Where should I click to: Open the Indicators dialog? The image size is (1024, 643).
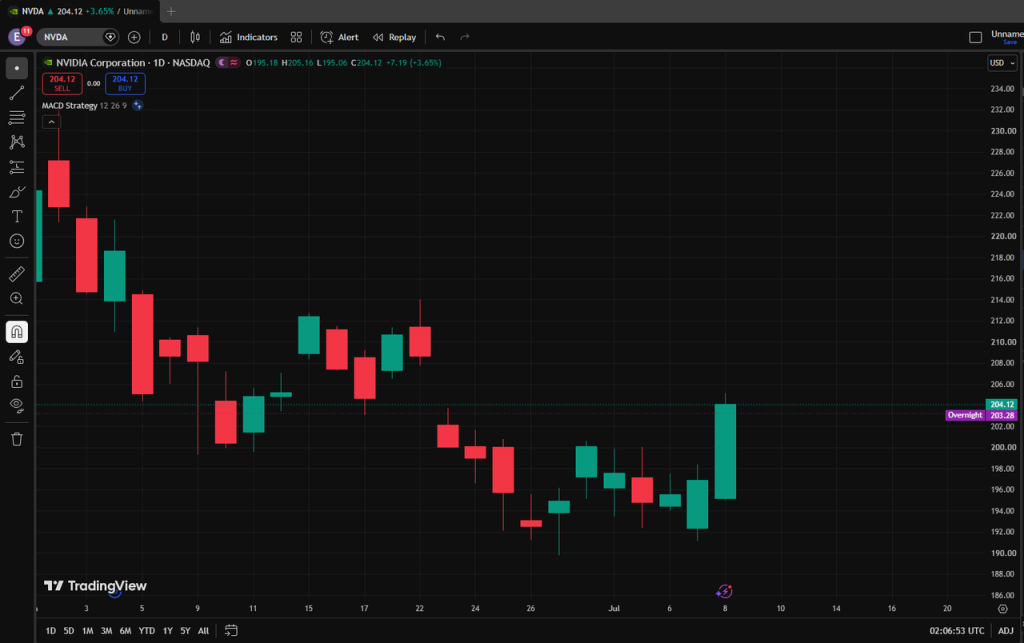249,37
